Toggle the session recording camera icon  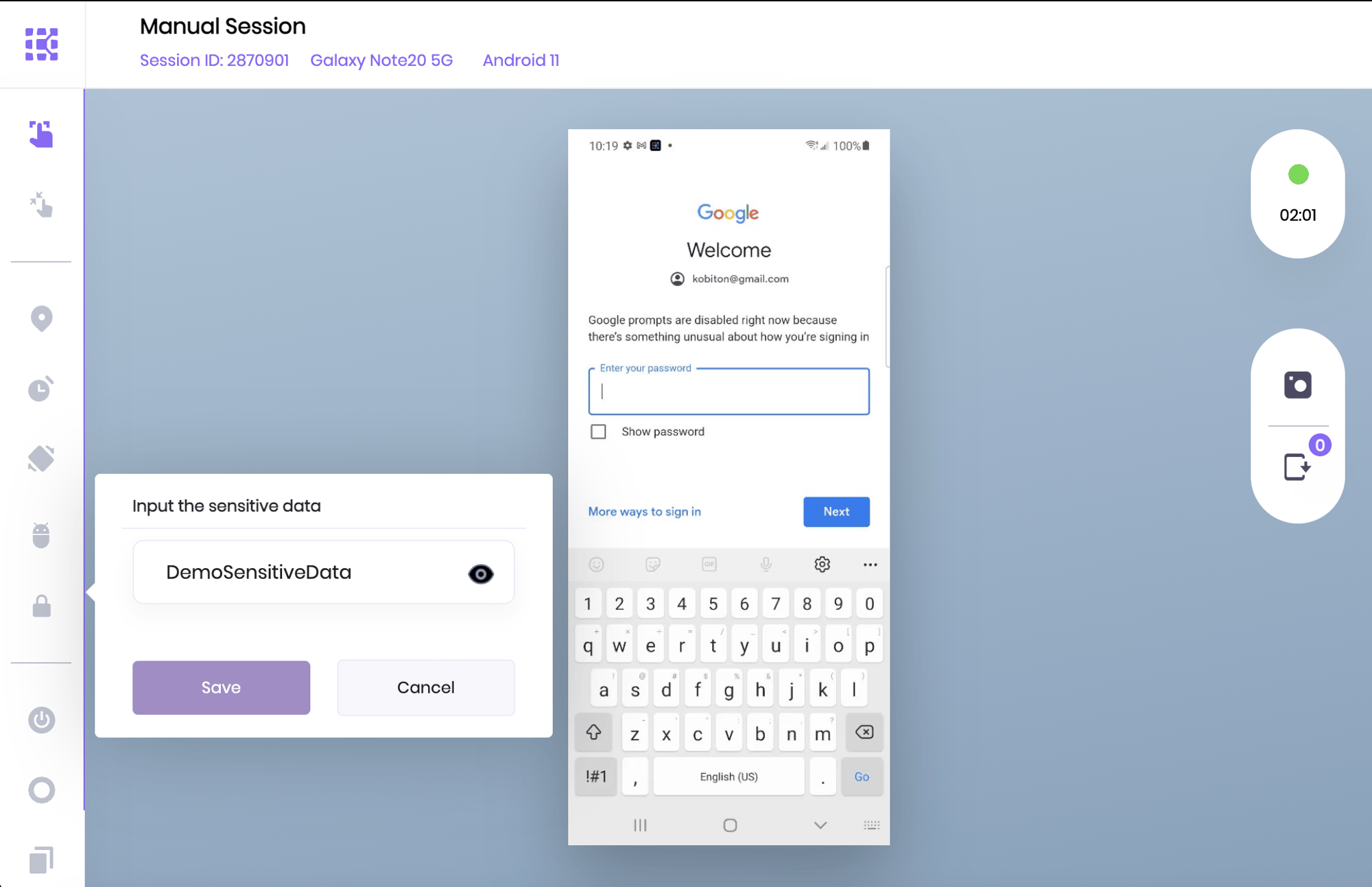(x=1297, y=385)
